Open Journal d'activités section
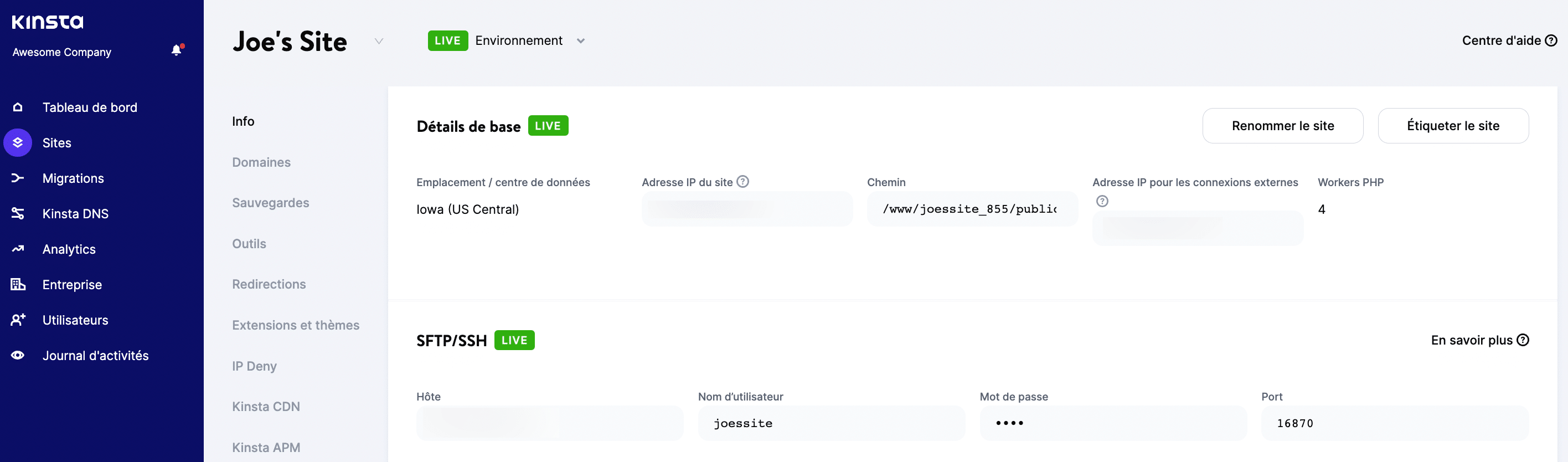The width and height of the screenshot is (1568, 462). [96, 355]
